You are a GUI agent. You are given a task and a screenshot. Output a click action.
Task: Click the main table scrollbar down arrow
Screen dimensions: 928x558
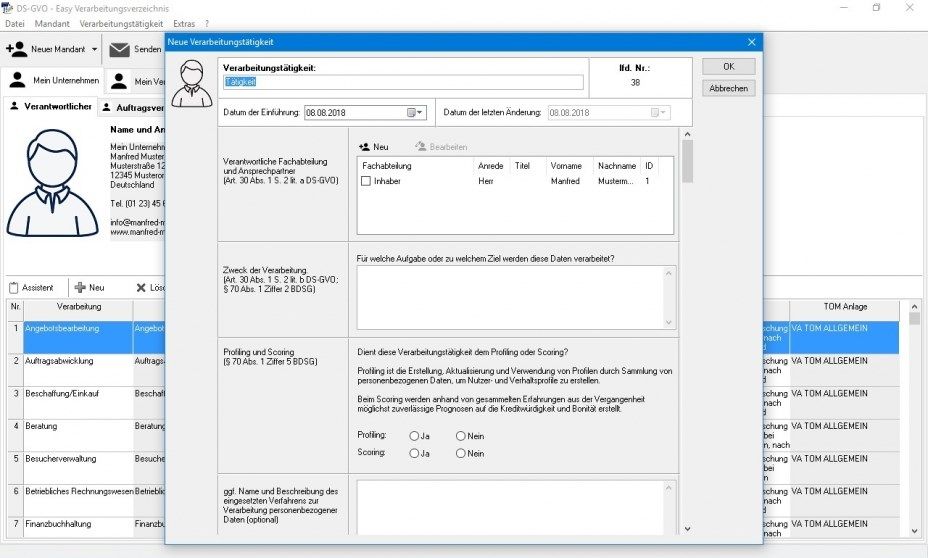click(x=914, y=531)
